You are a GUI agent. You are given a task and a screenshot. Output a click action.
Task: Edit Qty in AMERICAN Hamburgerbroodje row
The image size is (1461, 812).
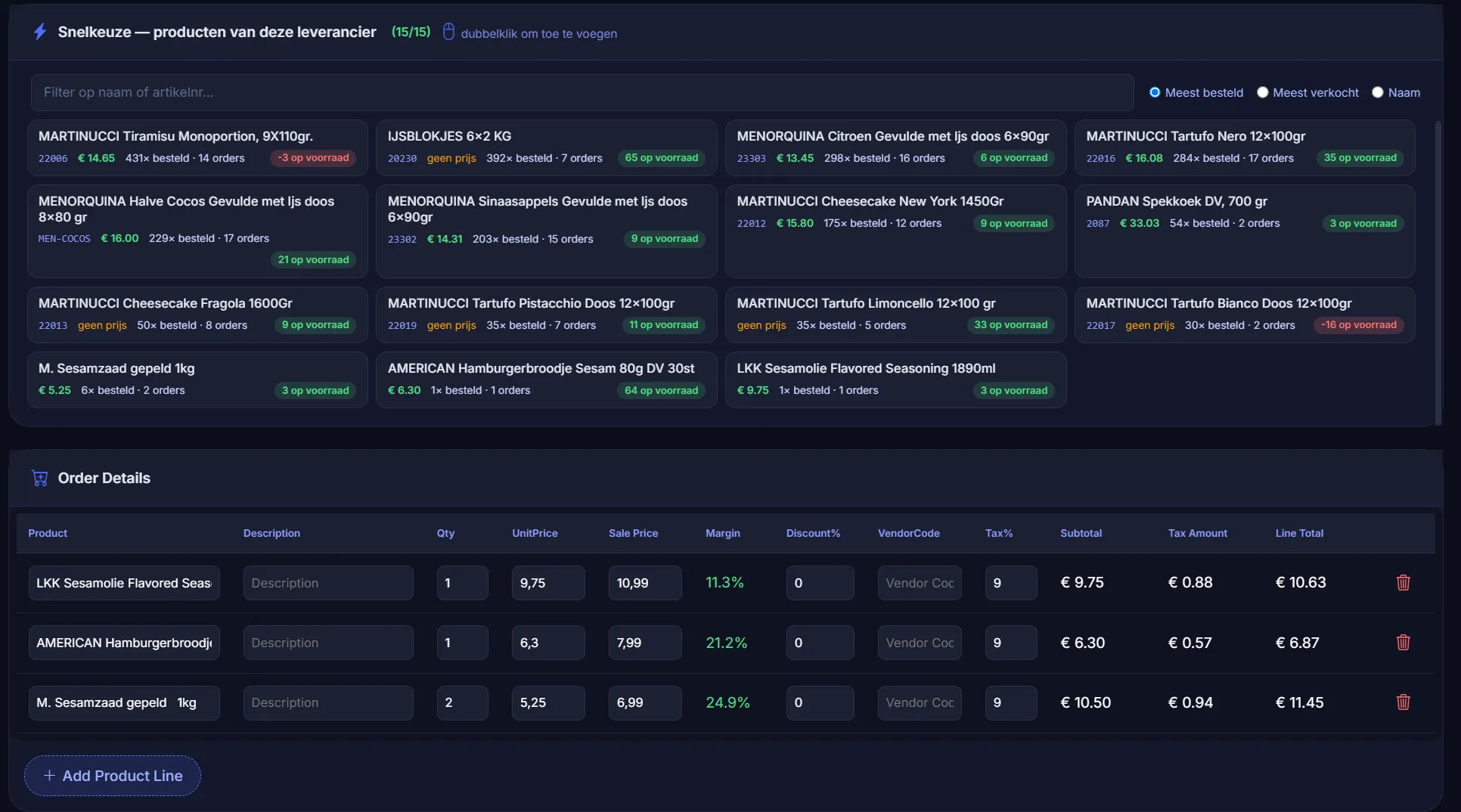click(x=462, y=643)
